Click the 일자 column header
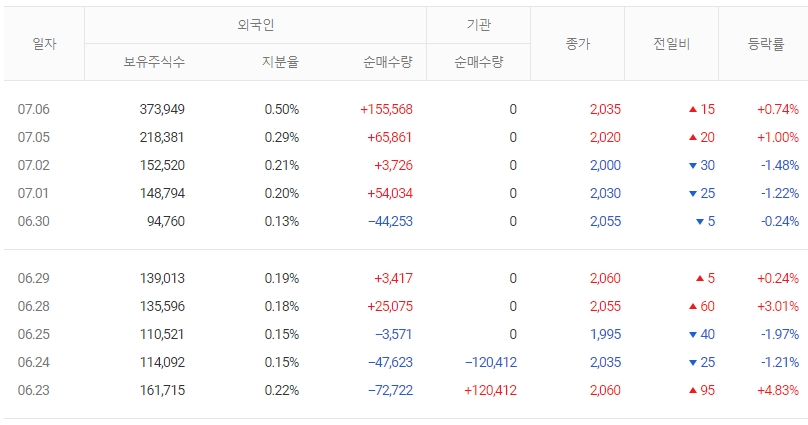808x425 pixels. pyautogui.click(x=44, y=44)
